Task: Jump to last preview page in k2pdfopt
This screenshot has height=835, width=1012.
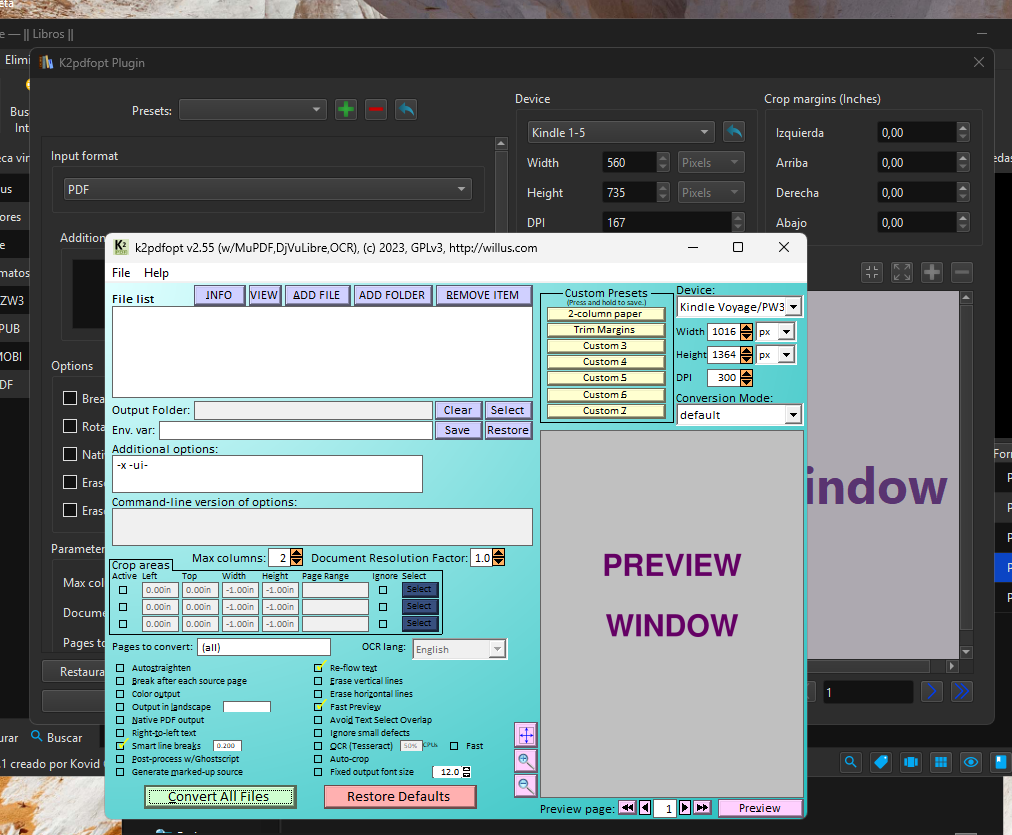Action: point(702,808)
